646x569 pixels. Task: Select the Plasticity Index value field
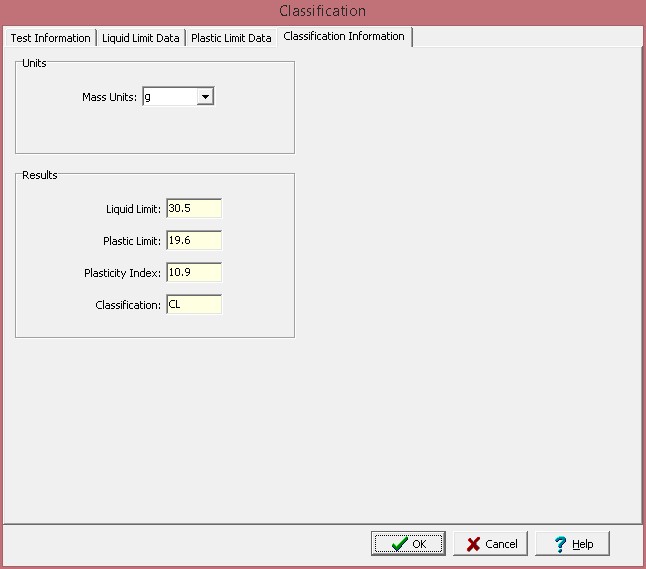(194, 272)
